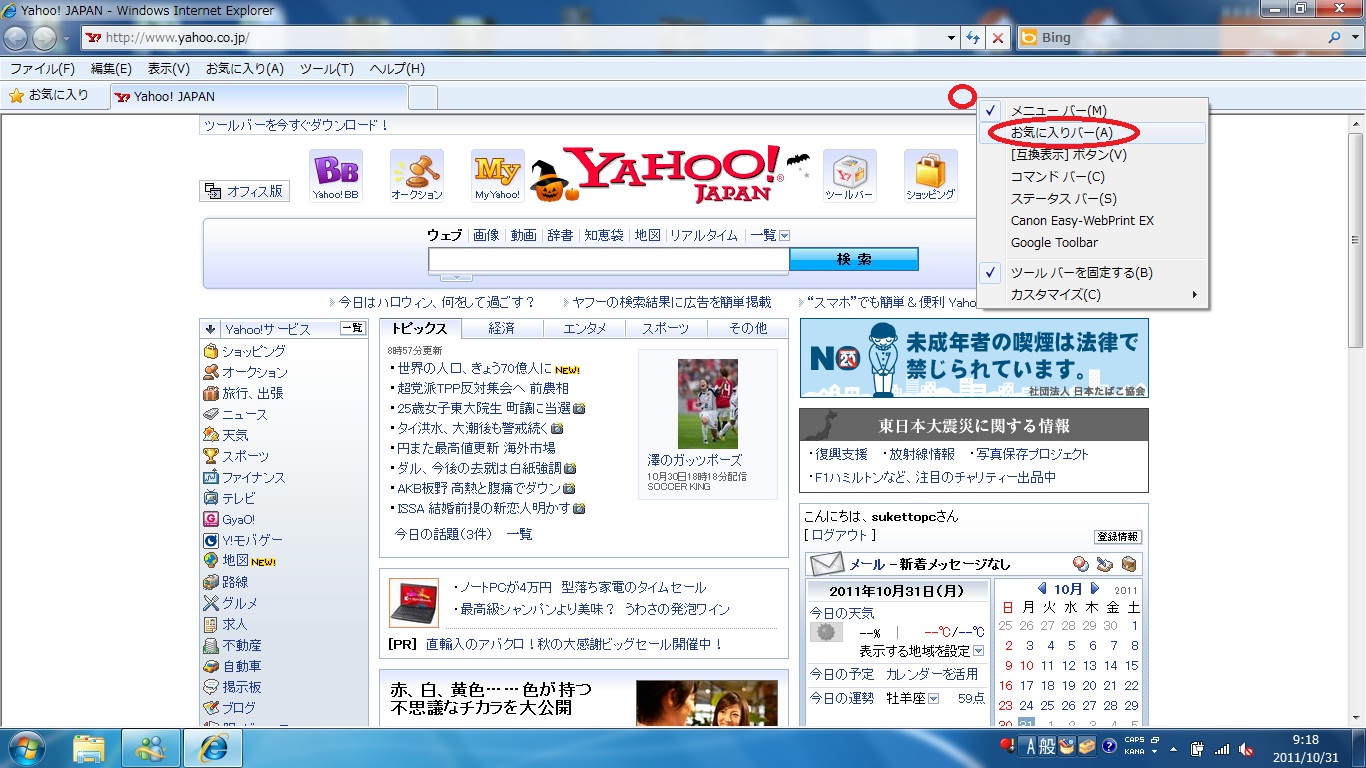Click the ログアウト link
The image size is (1366, 768).
pos(840,535)
